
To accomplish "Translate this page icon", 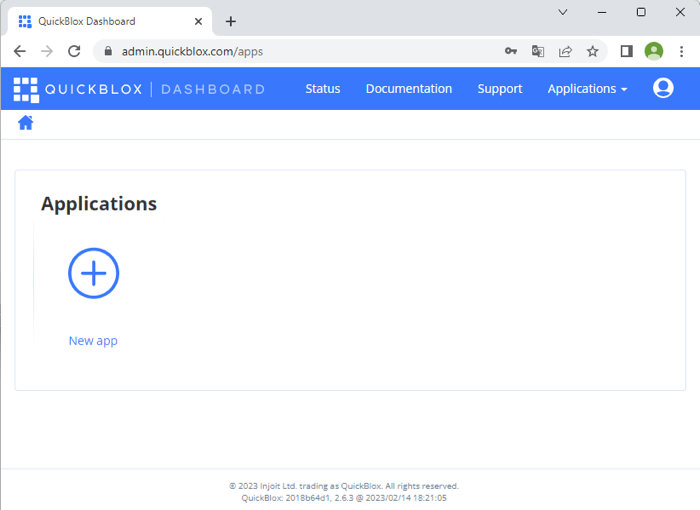I will point(538,51).
